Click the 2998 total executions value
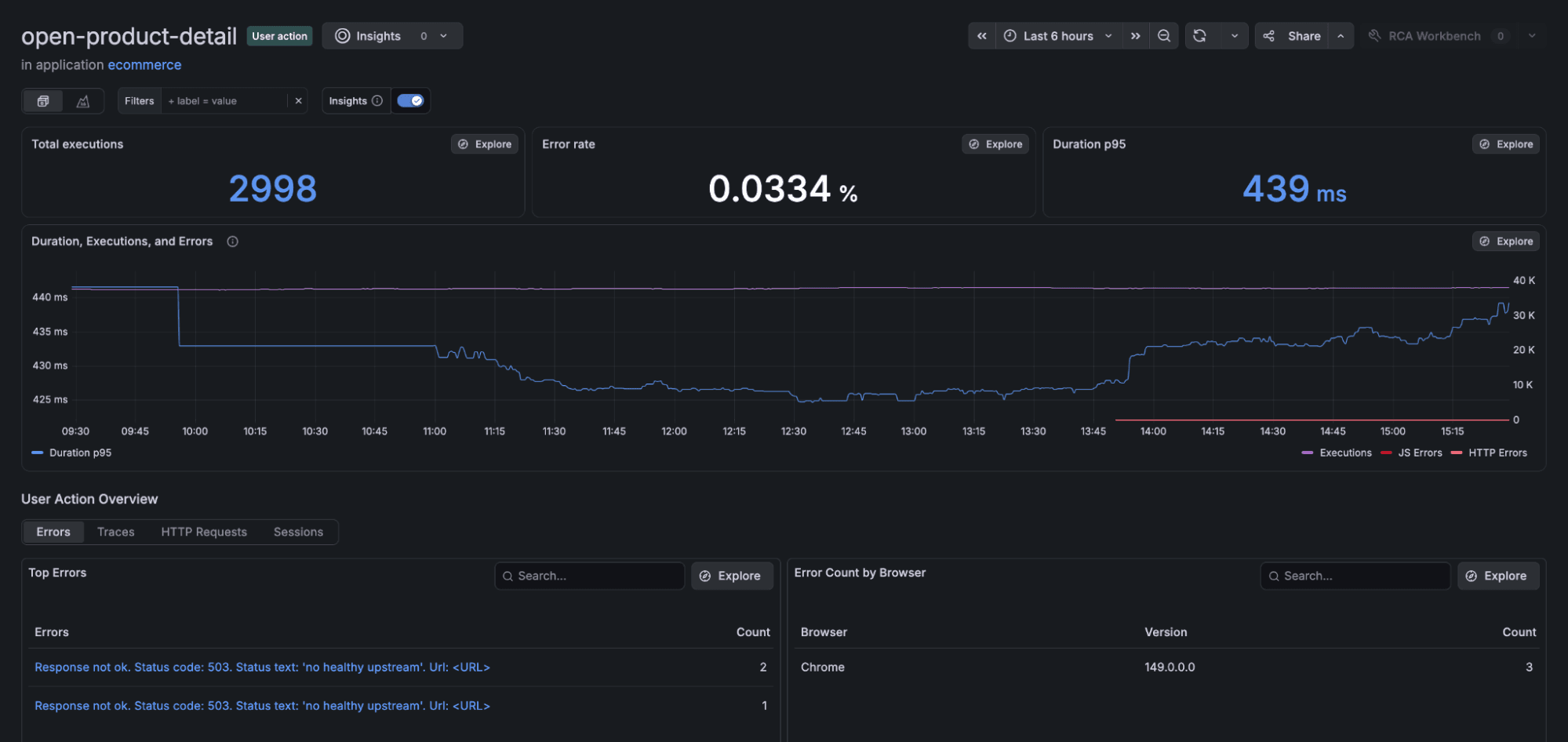 [x=273, y=188]
